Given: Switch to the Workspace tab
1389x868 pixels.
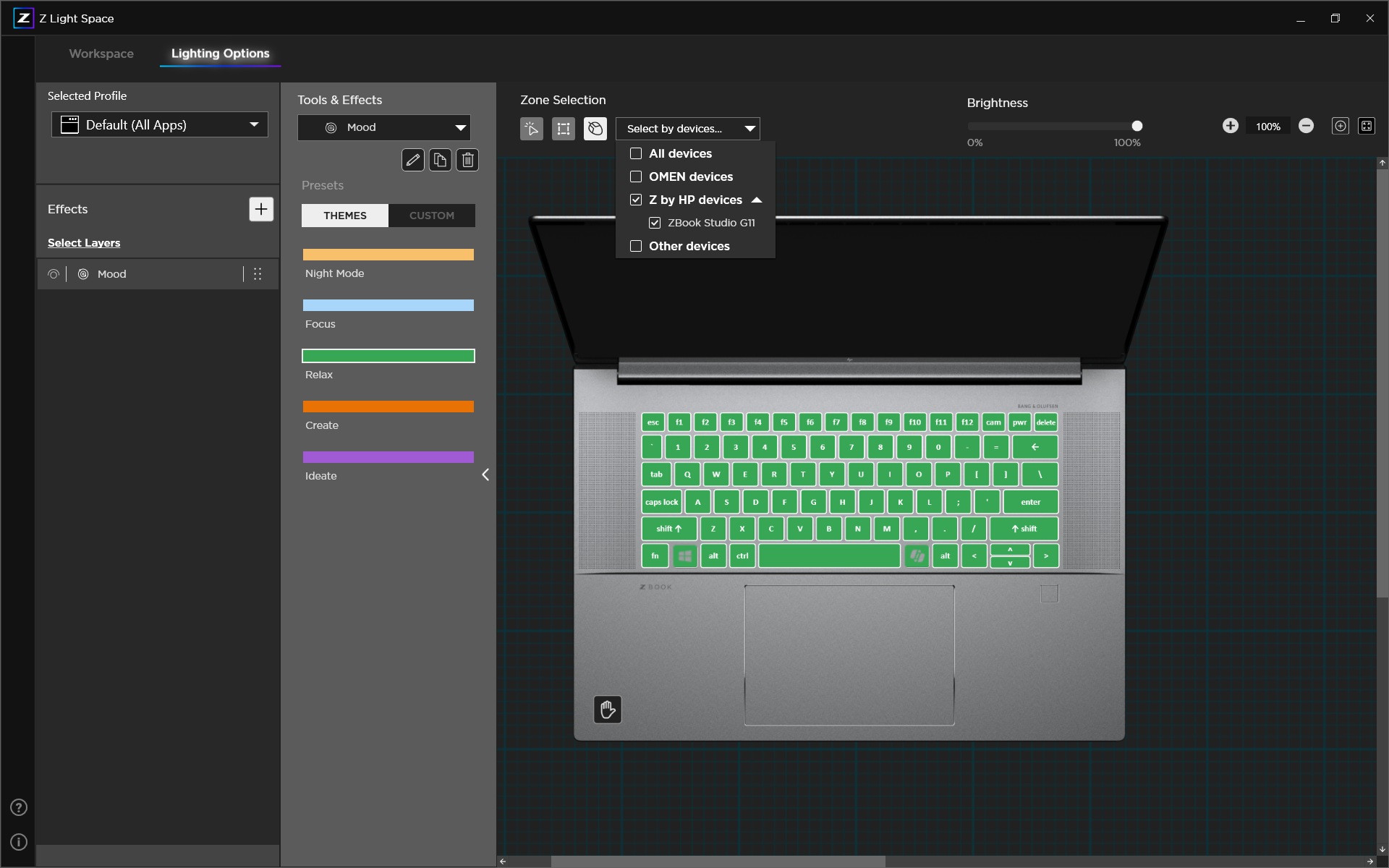Looking at the screenshot, I should click(101, 54).
